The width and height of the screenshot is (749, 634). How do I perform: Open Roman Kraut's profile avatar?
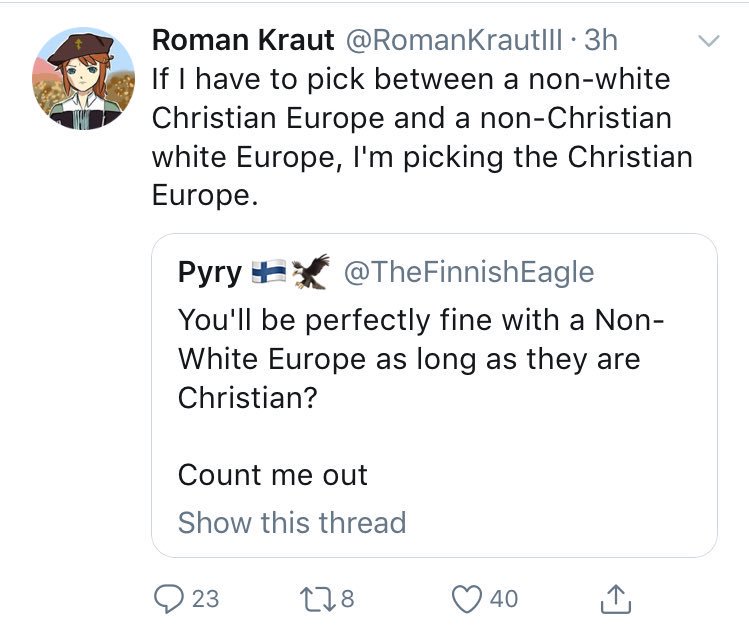pos(83,78)
